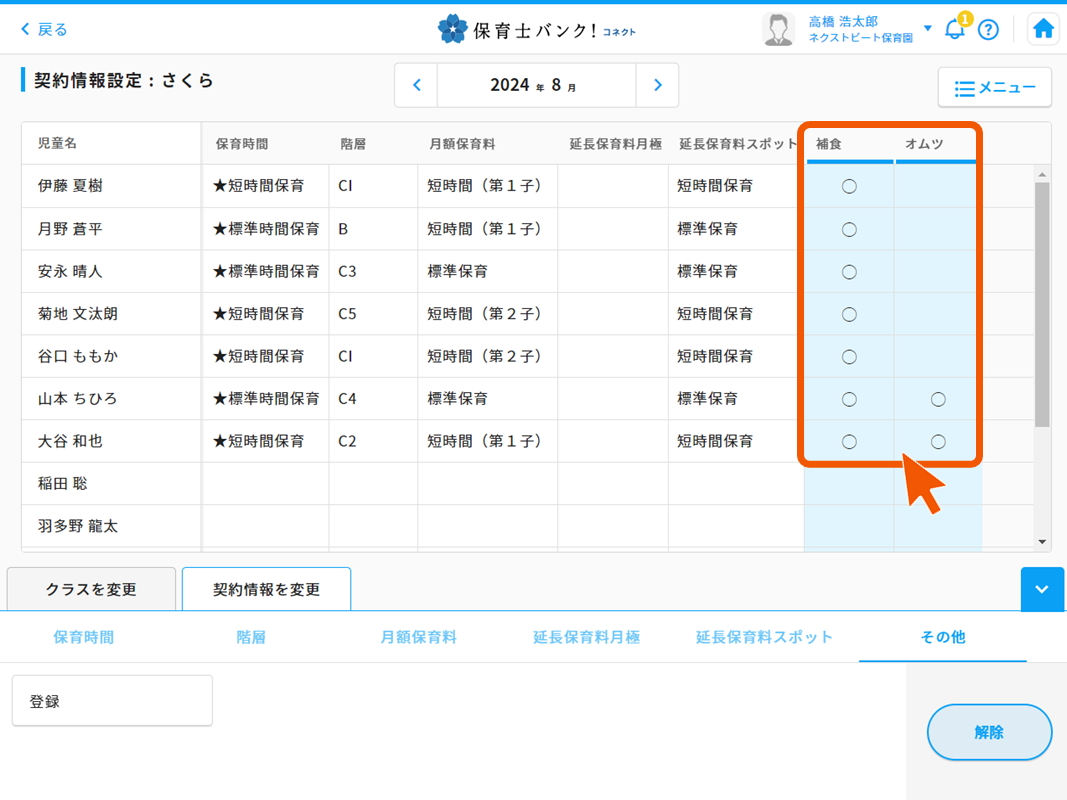Return to home using the house icon
1067x800 pixels.
(x=1043, y=29)
